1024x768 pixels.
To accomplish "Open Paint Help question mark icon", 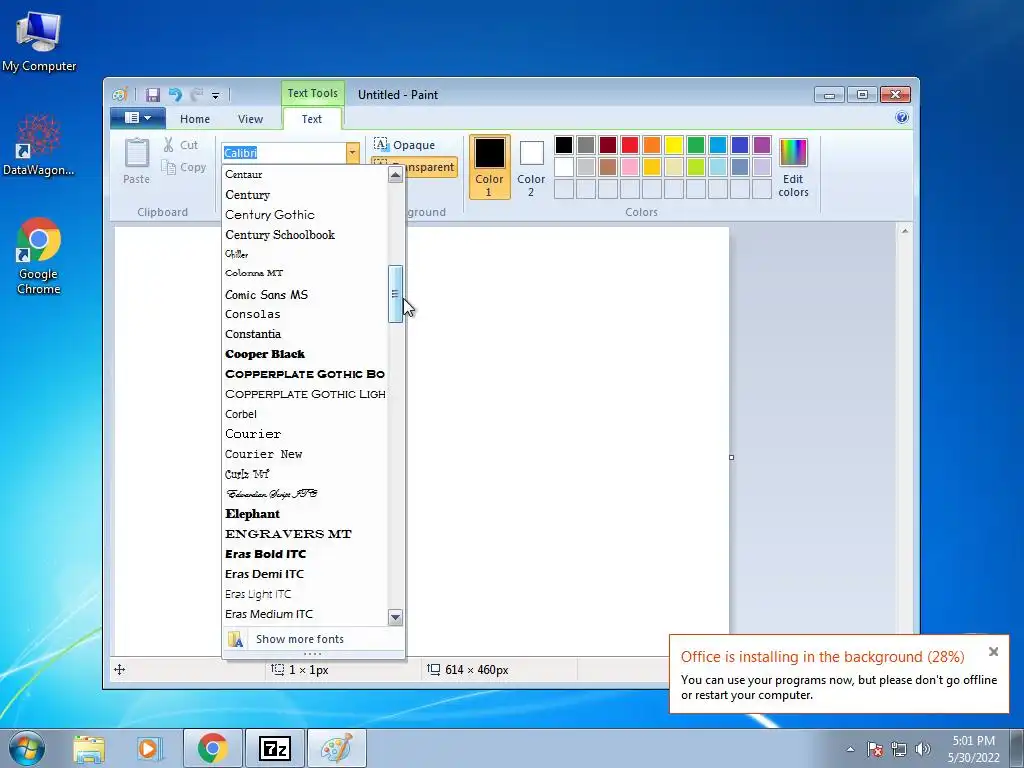I will coord(902,118).
